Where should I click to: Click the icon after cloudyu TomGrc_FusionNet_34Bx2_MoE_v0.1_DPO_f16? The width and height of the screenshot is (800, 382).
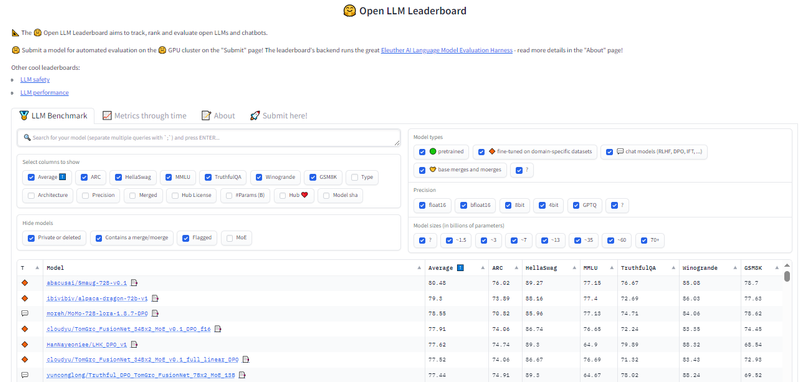(218, 328)
